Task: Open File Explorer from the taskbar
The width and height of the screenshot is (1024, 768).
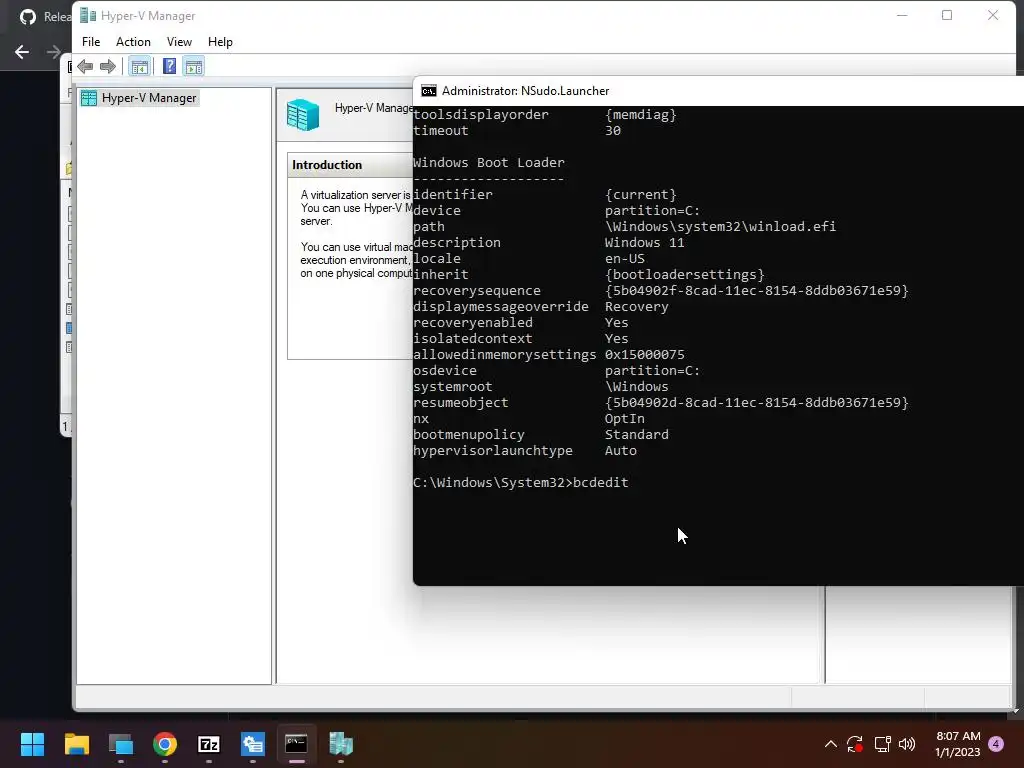Action: click(76, 744)
